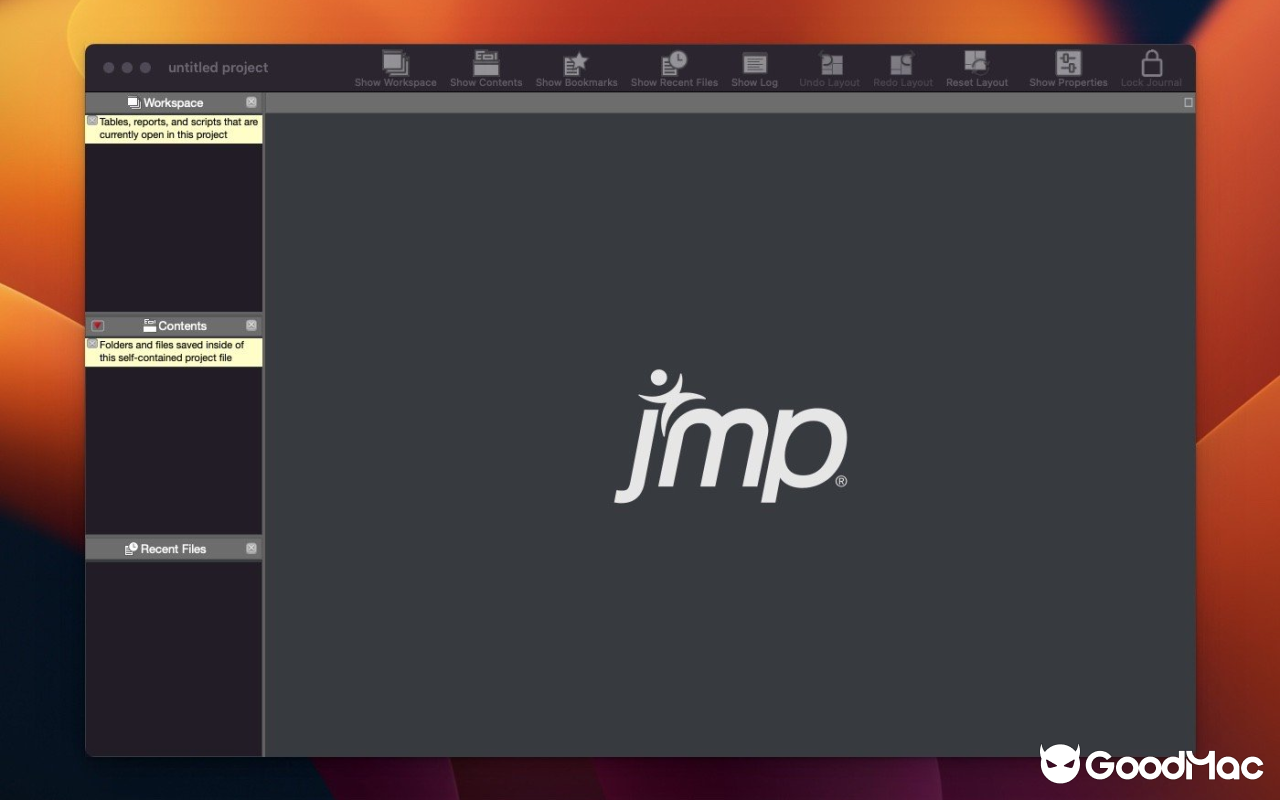1280x800 pixels.
Task: Hide the Recent Files panel with its X box
Action: point(252,548)
